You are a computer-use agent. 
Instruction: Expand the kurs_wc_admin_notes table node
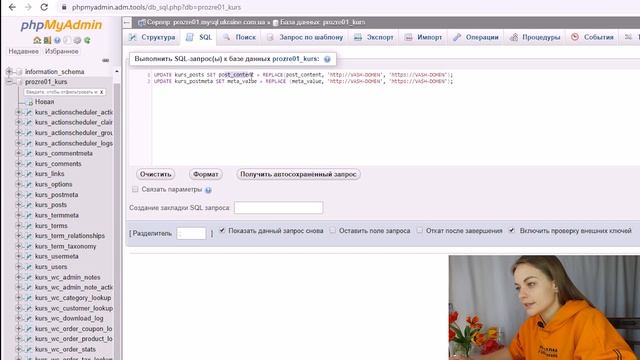click(x=18, y=277)
